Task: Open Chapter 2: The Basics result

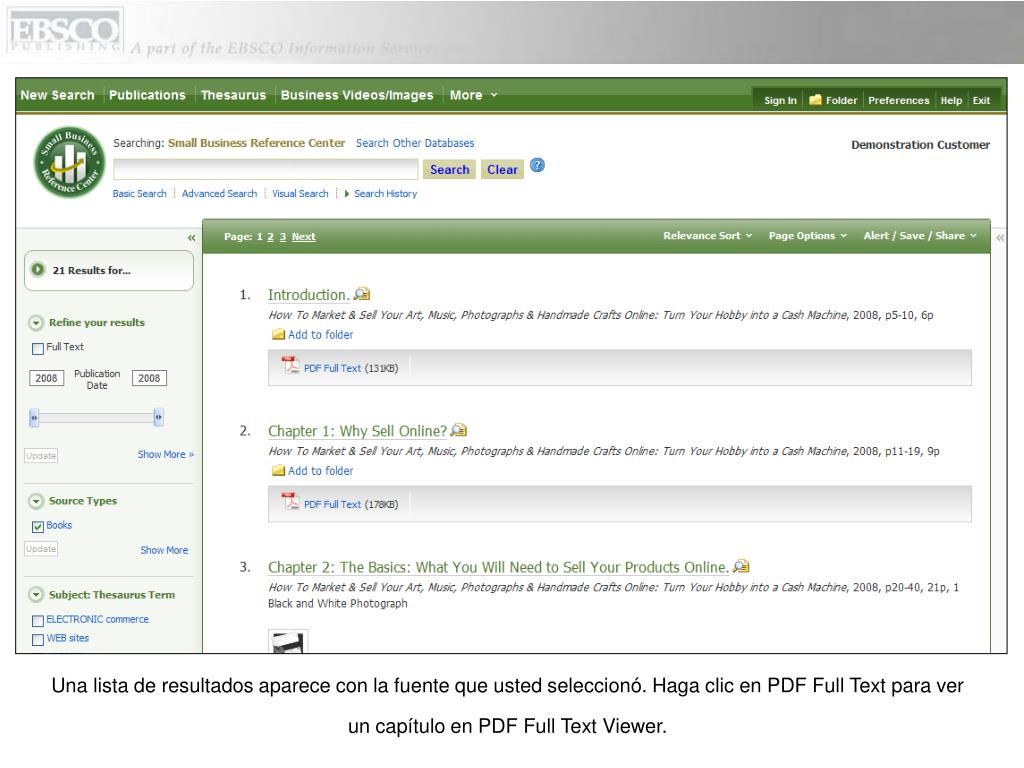Action: tap(498, 567)
